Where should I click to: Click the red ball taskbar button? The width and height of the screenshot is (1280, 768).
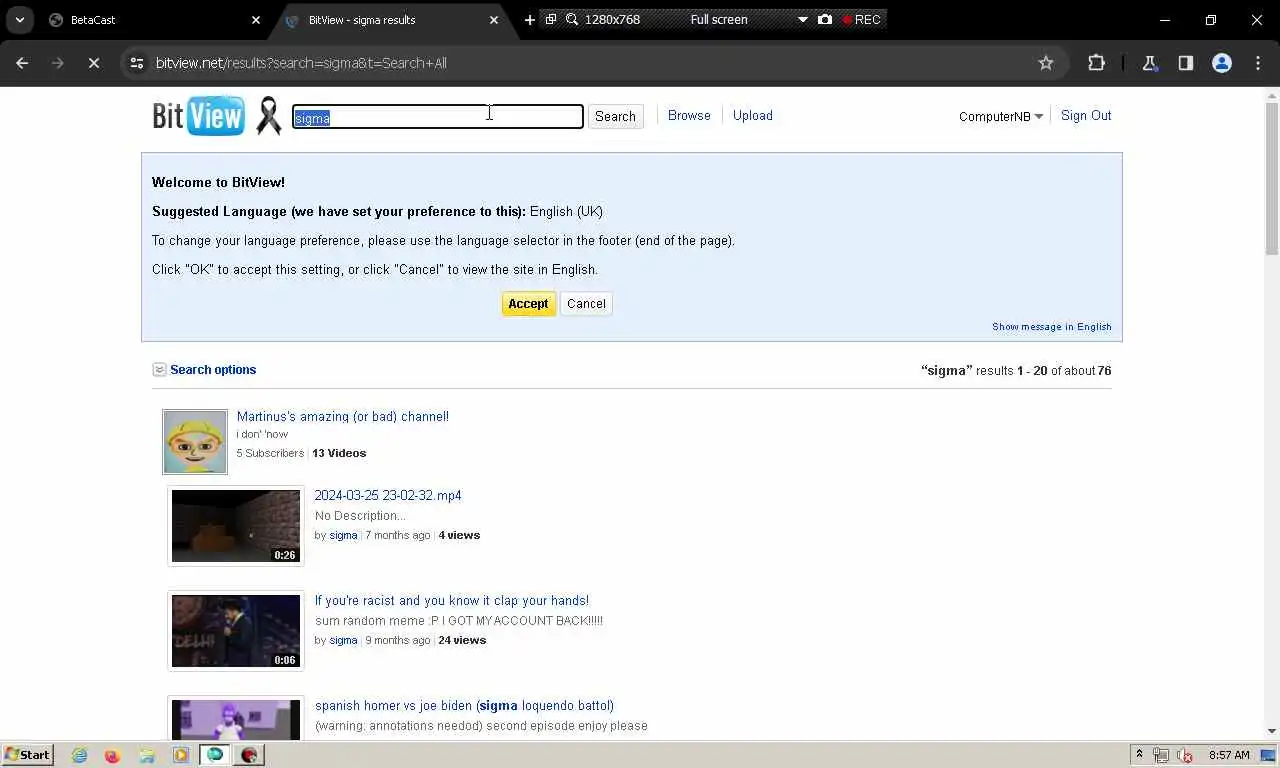(249, 755)
